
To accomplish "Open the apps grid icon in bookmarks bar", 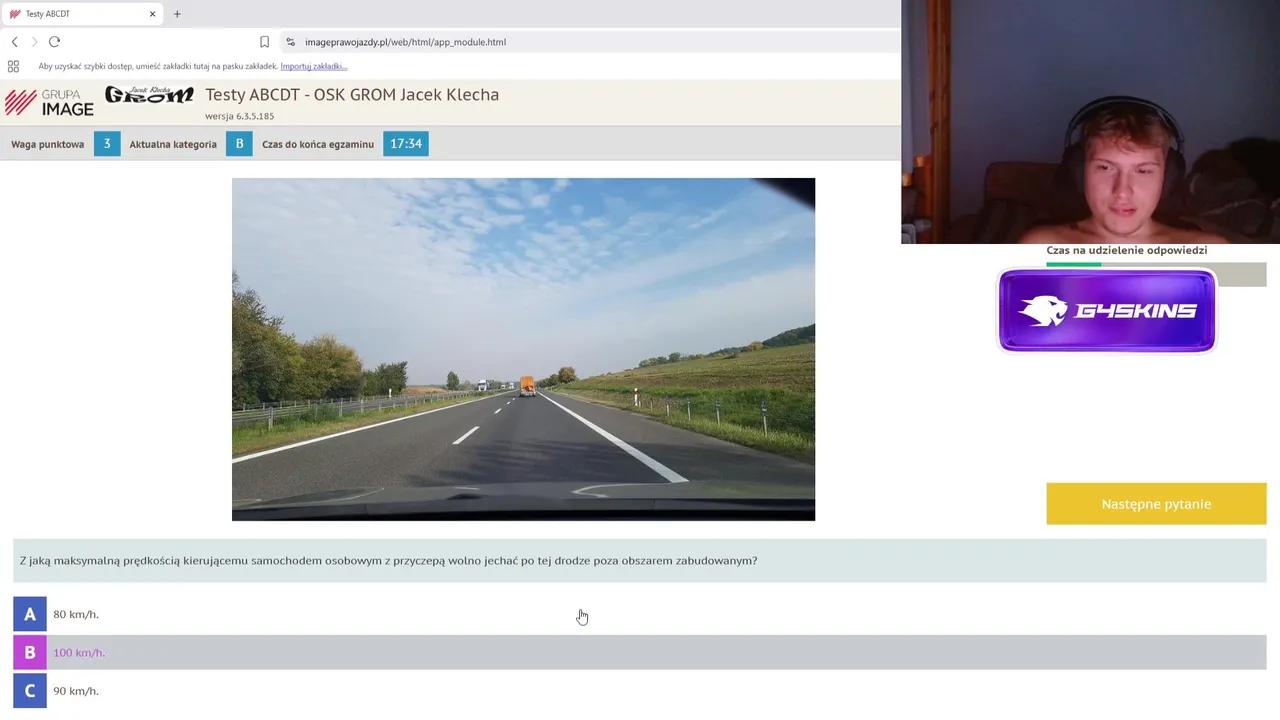I will 13,66.
